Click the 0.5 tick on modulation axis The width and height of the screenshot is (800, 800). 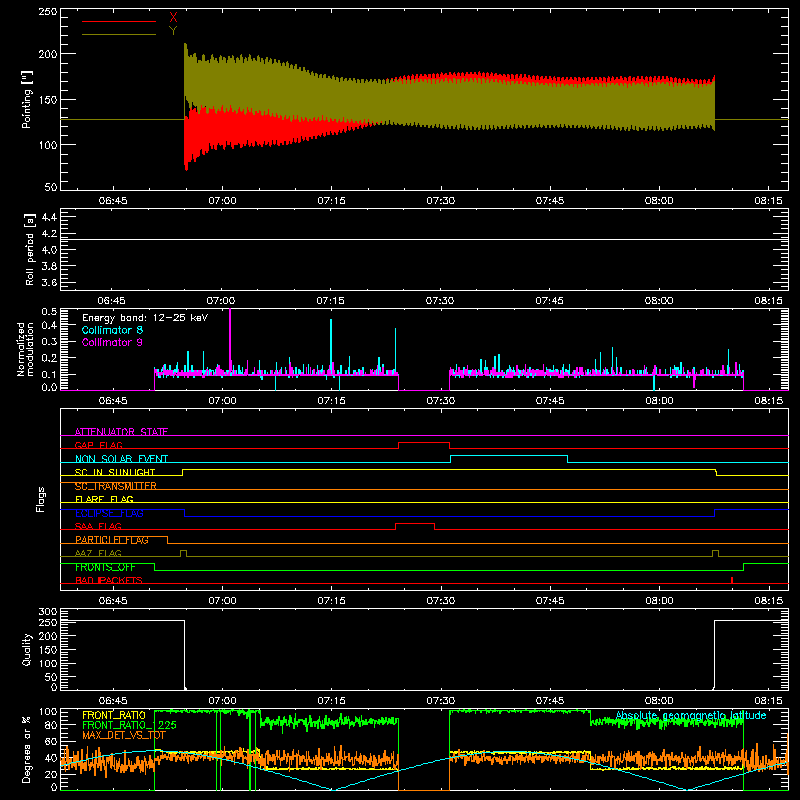pyautogui.click(x=49, y=312)
